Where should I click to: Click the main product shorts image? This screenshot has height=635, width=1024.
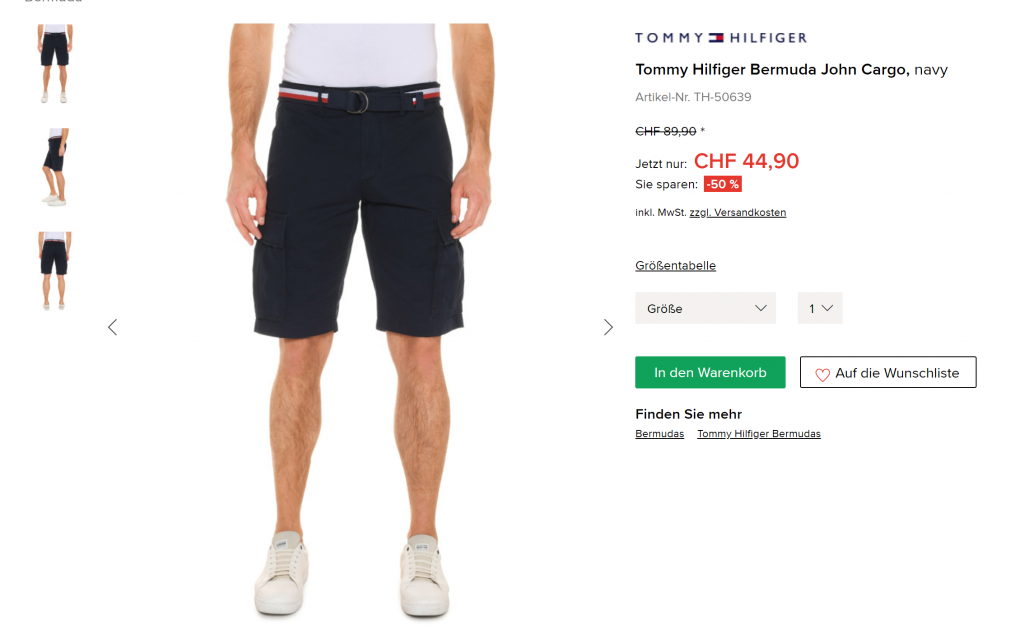(360, 320)
